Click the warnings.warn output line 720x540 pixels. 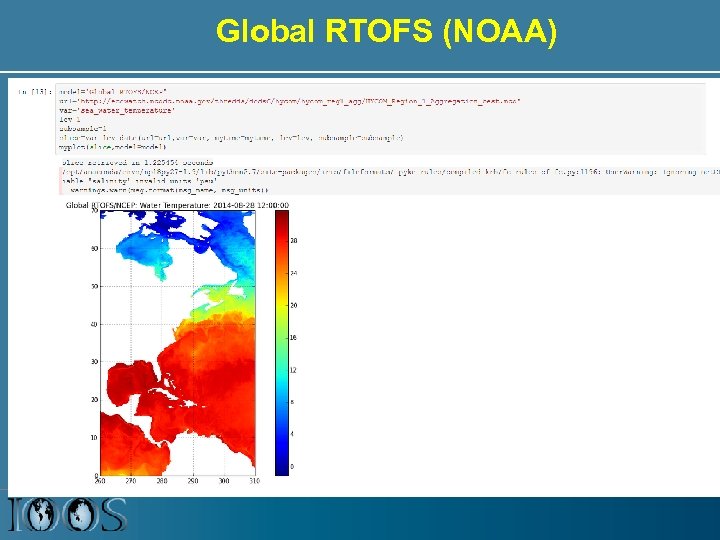169,190
